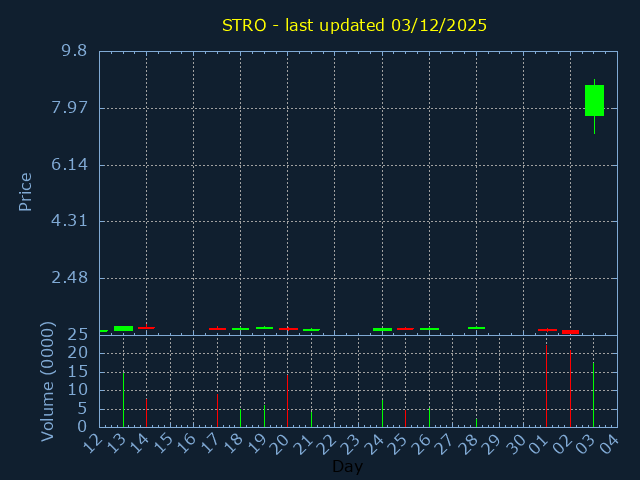Click the volume axis label 20

click(78, 353)
